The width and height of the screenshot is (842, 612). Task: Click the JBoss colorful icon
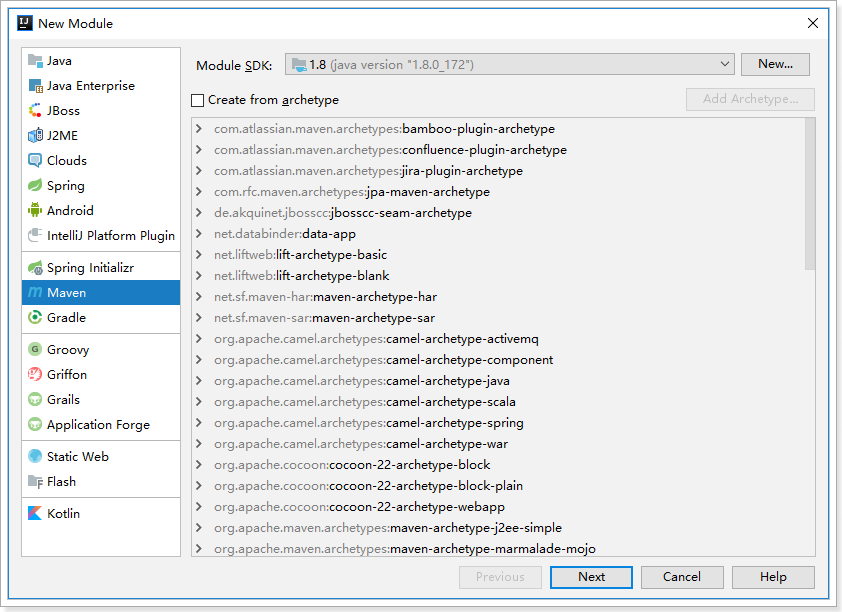tap(35, 111)
